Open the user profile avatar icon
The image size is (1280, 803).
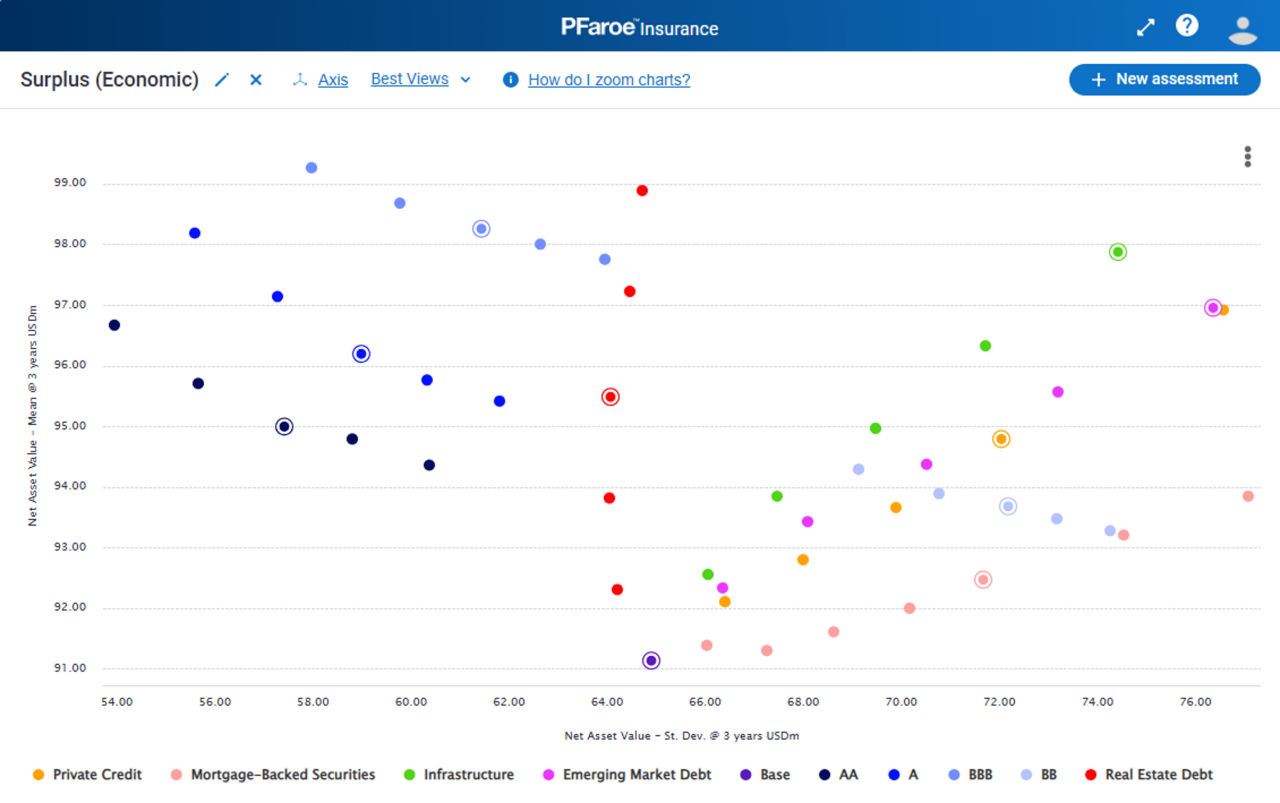click(x=1242, y=28)
